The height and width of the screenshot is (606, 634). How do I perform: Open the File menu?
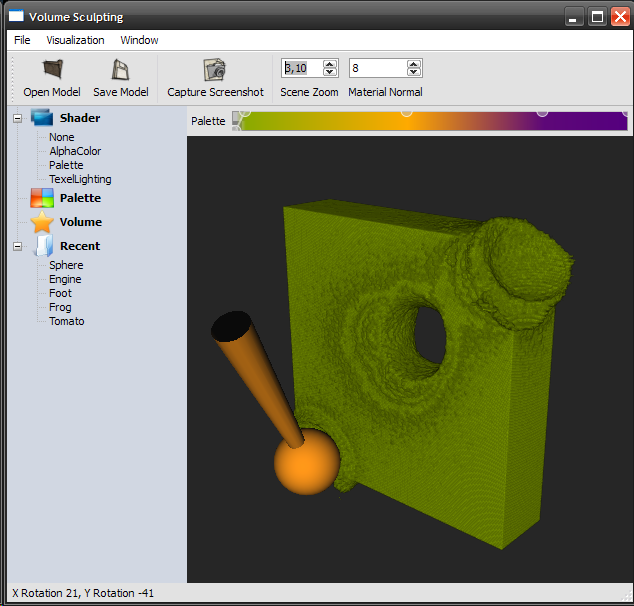(22, 40)
